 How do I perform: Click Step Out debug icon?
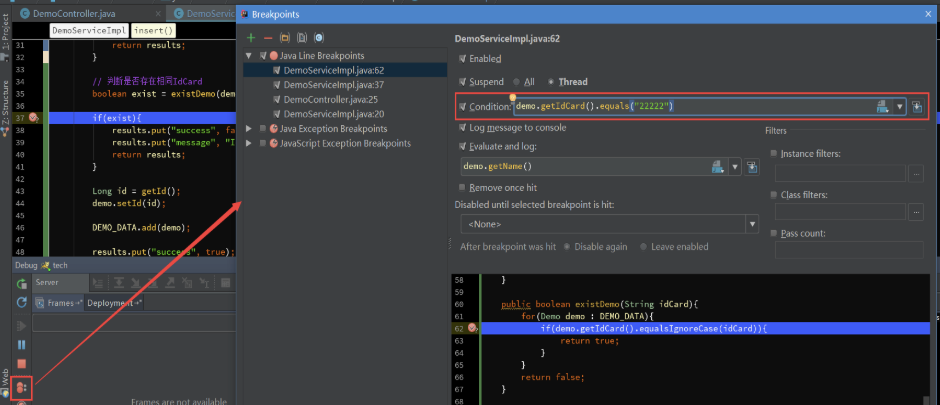tap(170, 283)
